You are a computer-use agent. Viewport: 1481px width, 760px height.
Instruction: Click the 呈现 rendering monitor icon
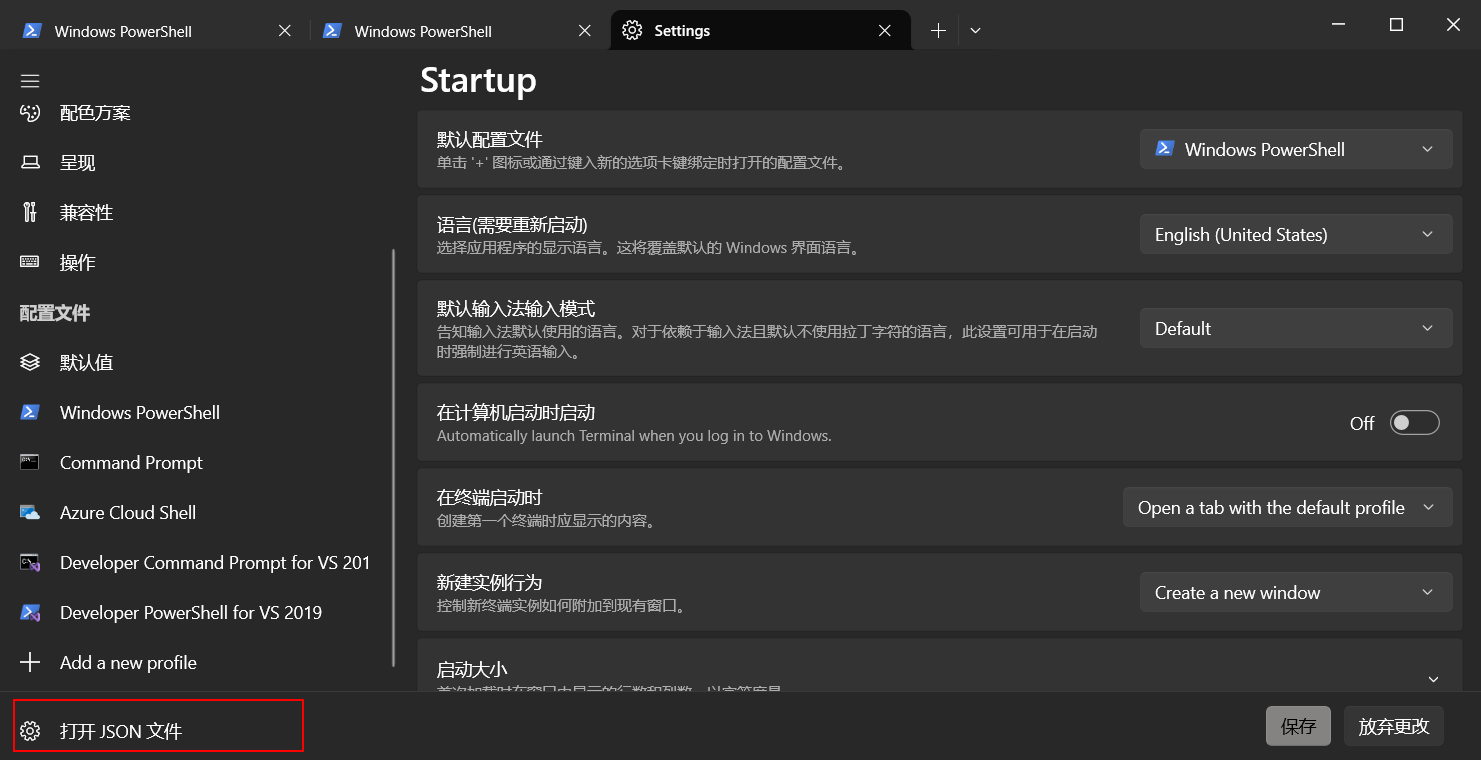pyautogui.click(x=30, y=163)
